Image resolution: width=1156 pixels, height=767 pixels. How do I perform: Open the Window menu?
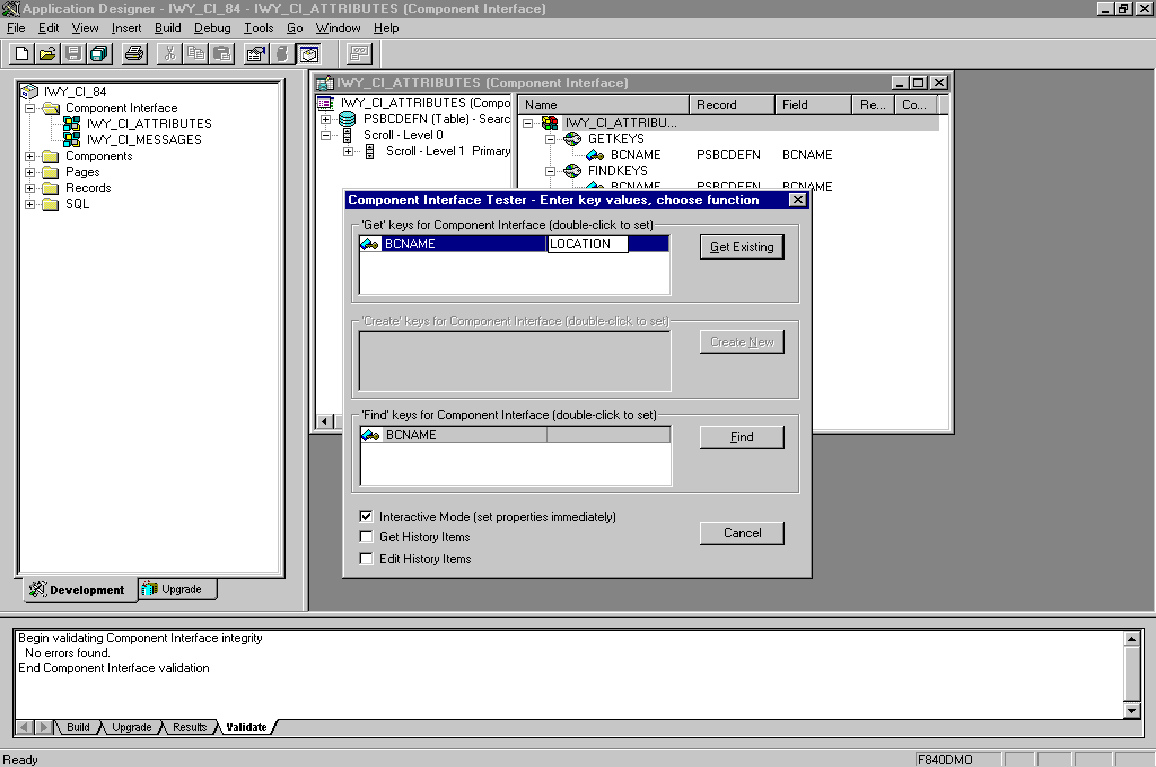coord(338,28)
